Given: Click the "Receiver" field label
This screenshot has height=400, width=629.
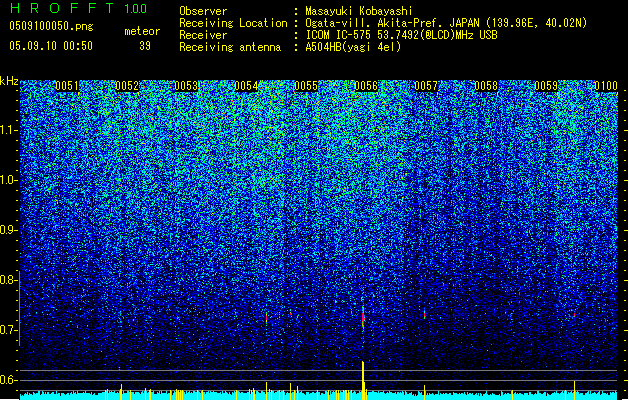Looking at the screenshot, I should pyautogui.click(x=203, y=35).
